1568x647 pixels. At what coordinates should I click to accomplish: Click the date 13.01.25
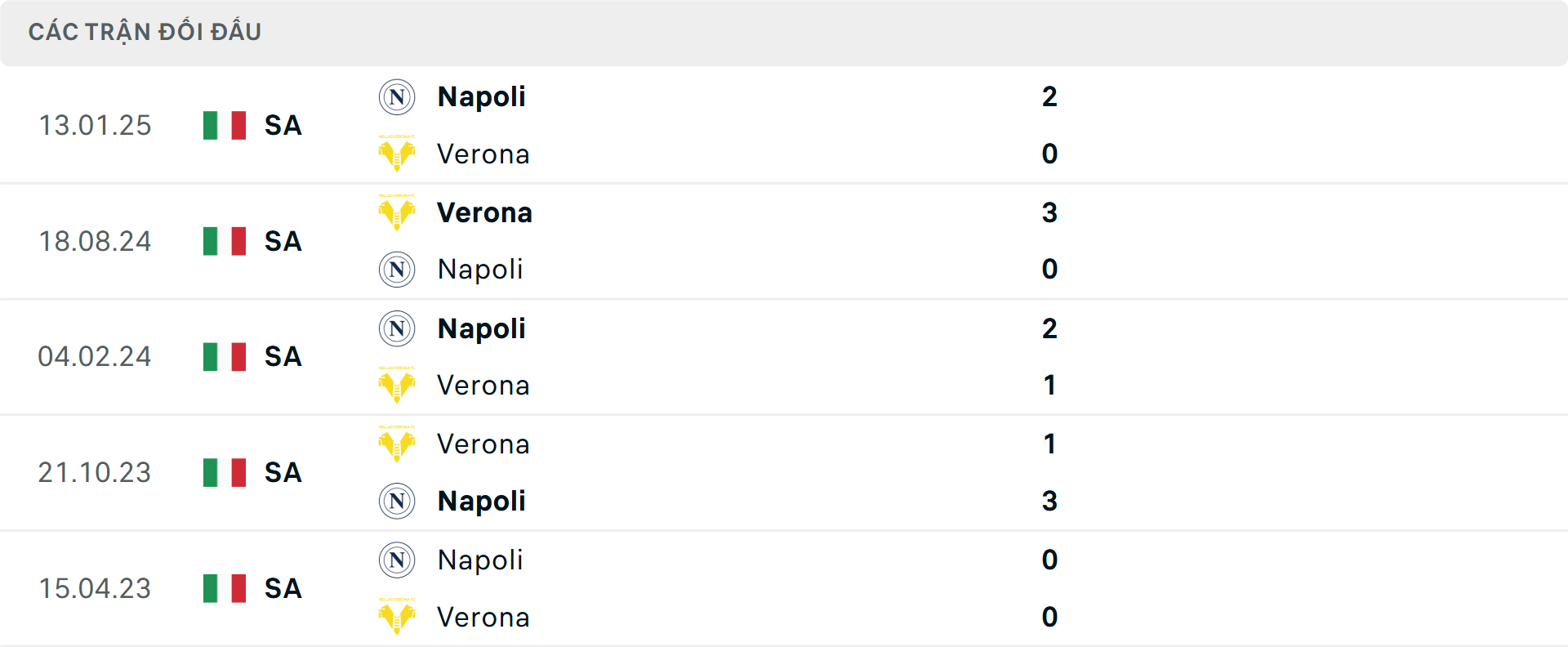pos(95,125)
